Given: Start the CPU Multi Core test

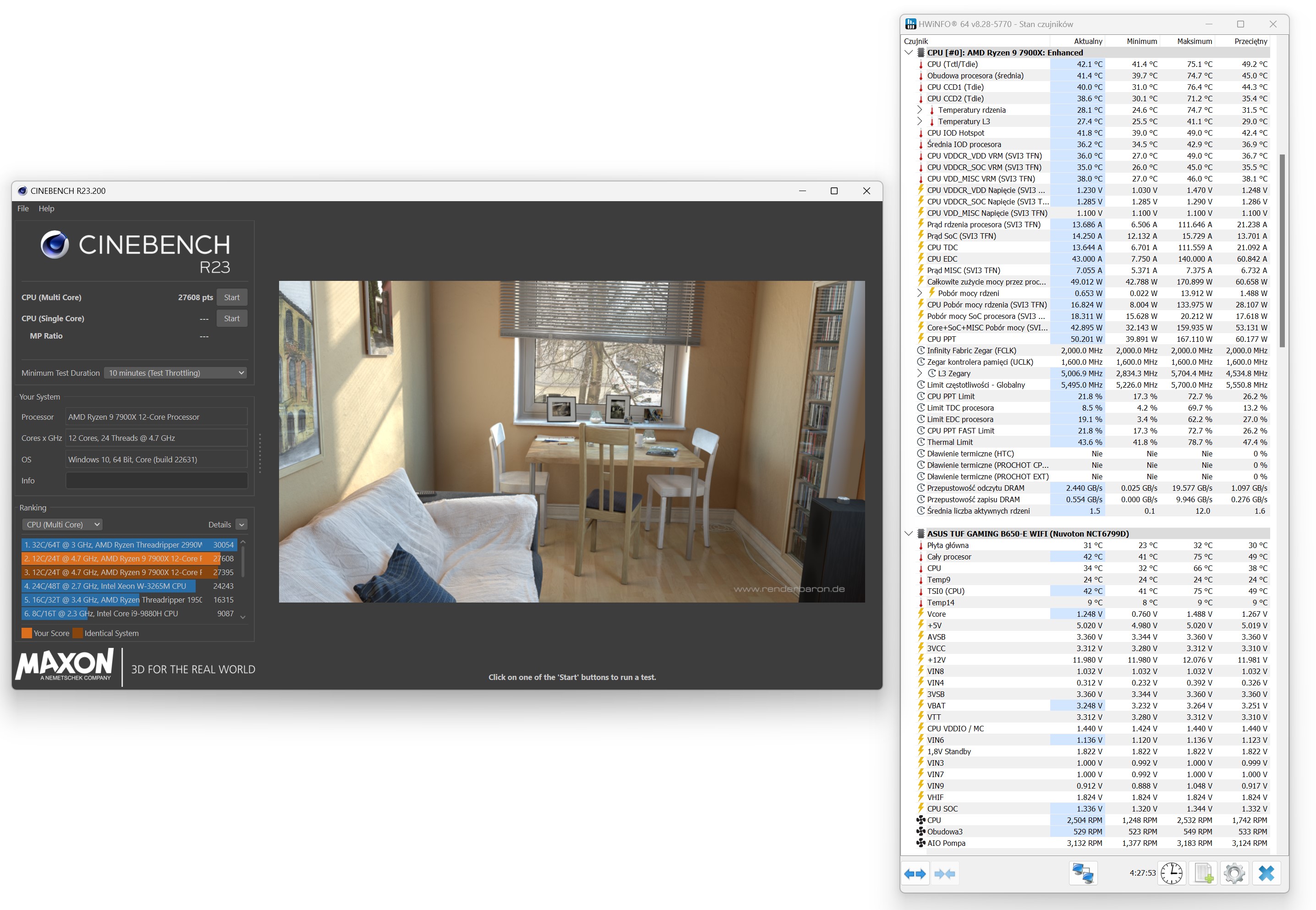Looking at the screenshot, I should [x=231, y=297].
